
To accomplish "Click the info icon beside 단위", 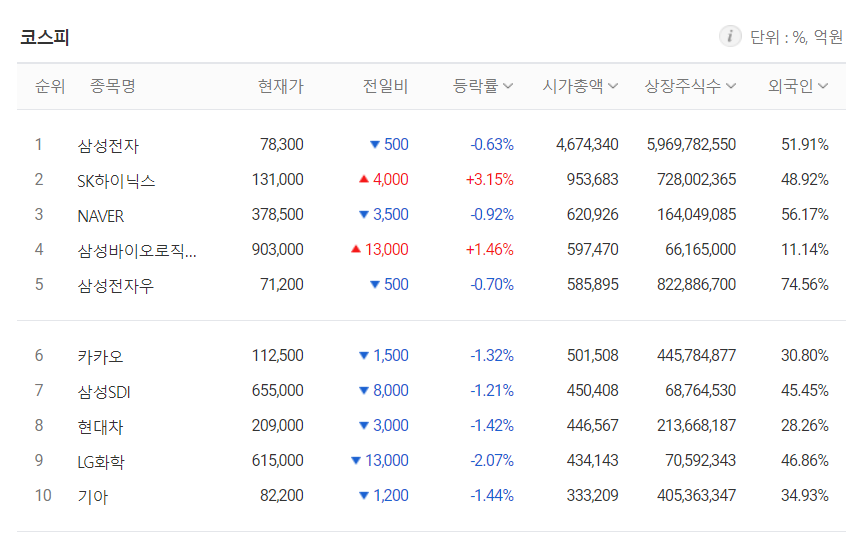I will click(730, 36).
